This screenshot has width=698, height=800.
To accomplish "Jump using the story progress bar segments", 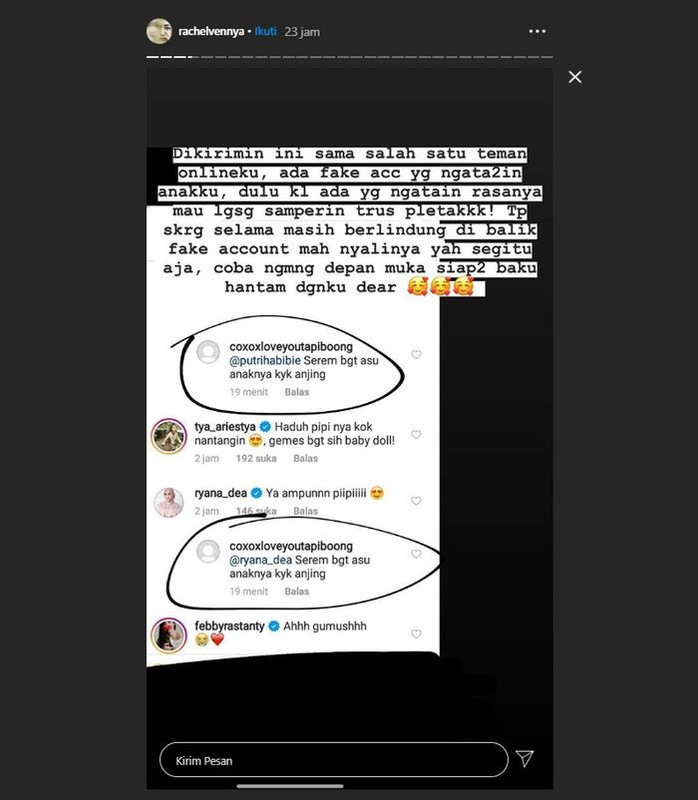I will pyautogui.click(x=350, y=57).
